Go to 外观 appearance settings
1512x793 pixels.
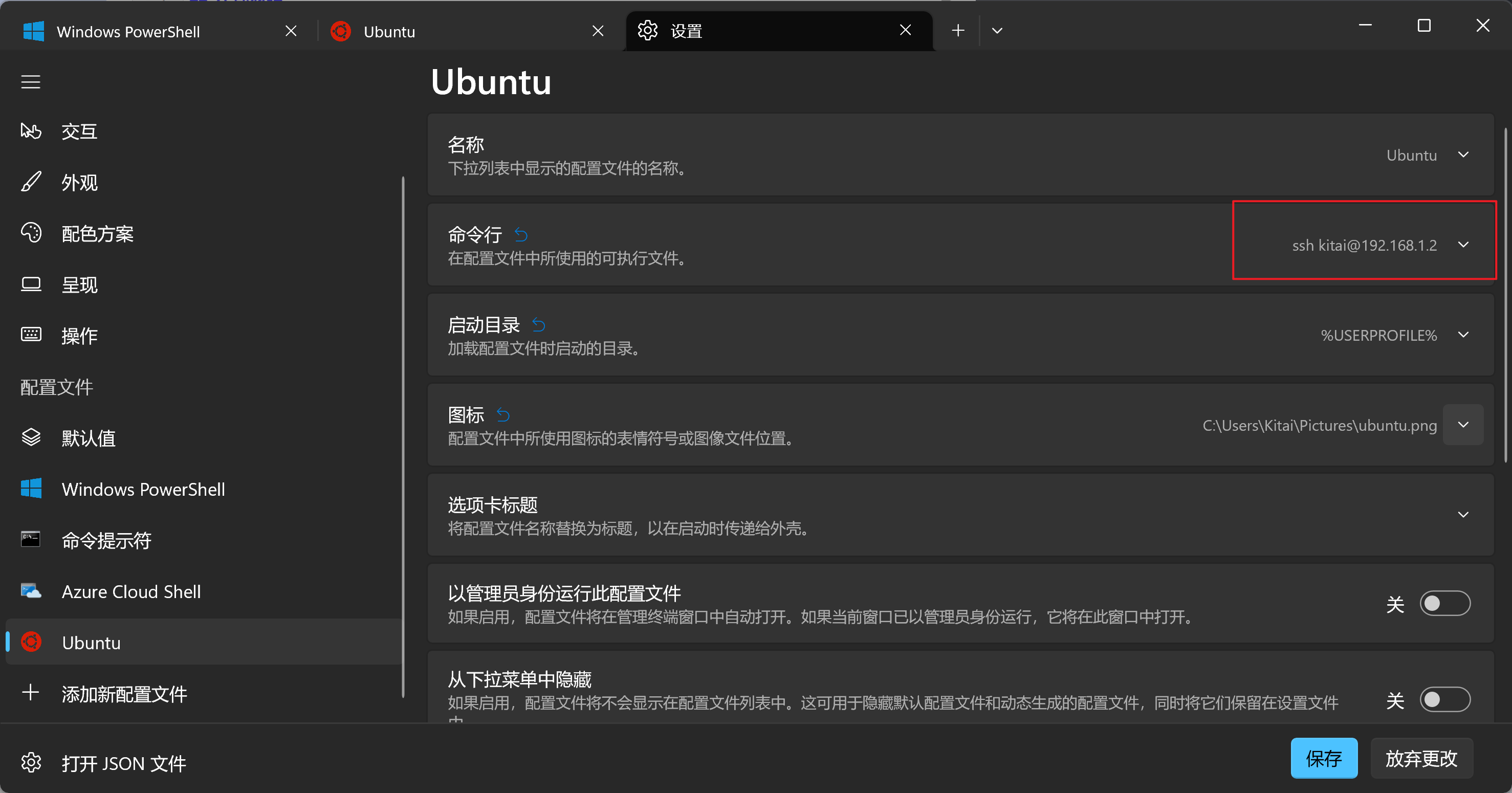click(79, 183)
